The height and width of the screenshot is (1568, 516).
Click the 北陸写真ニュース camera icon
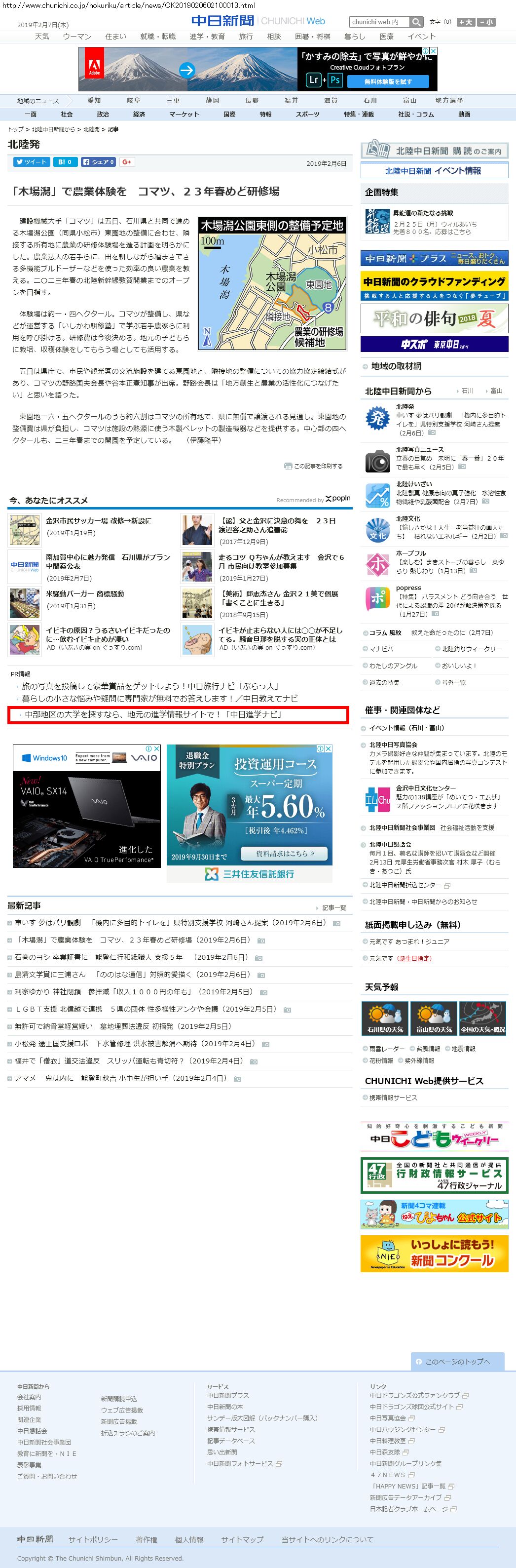377,461
